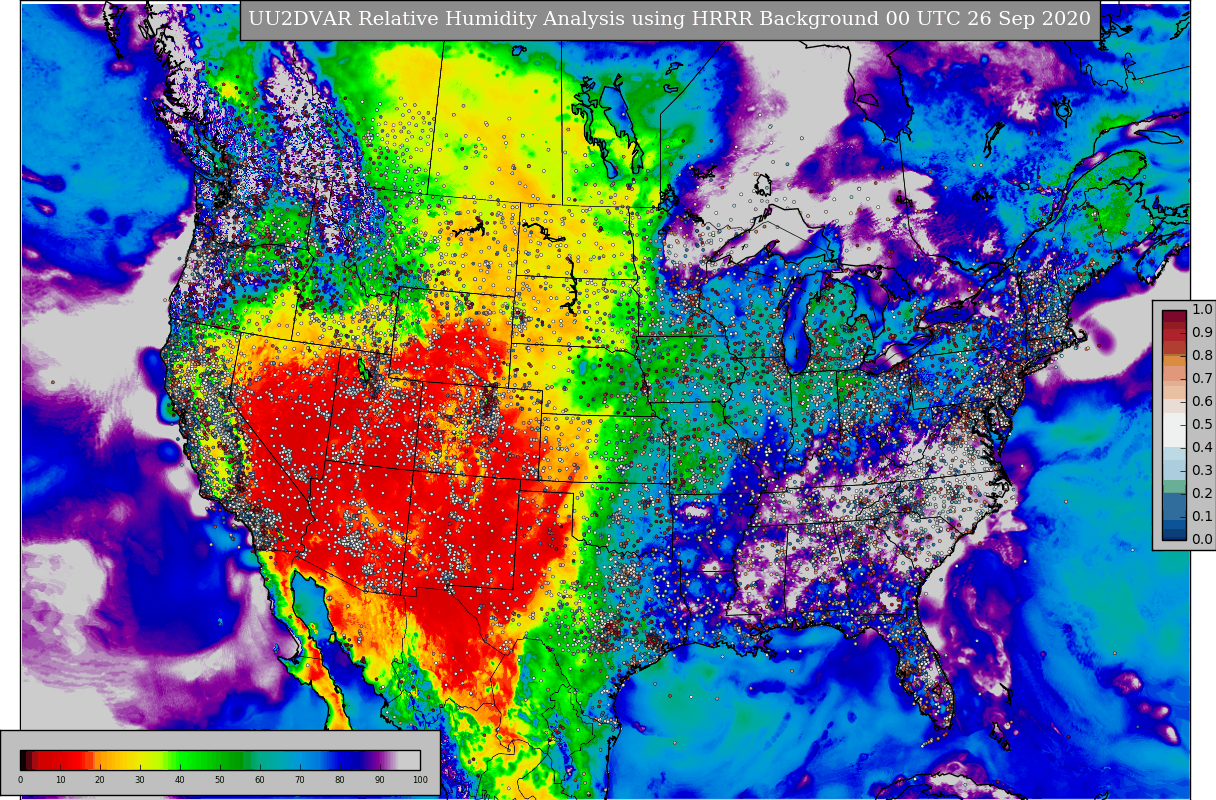Click the 10 tick on humidity colorbar
1216x800 pixels.
pyautogui.click(x=60, y=780)
